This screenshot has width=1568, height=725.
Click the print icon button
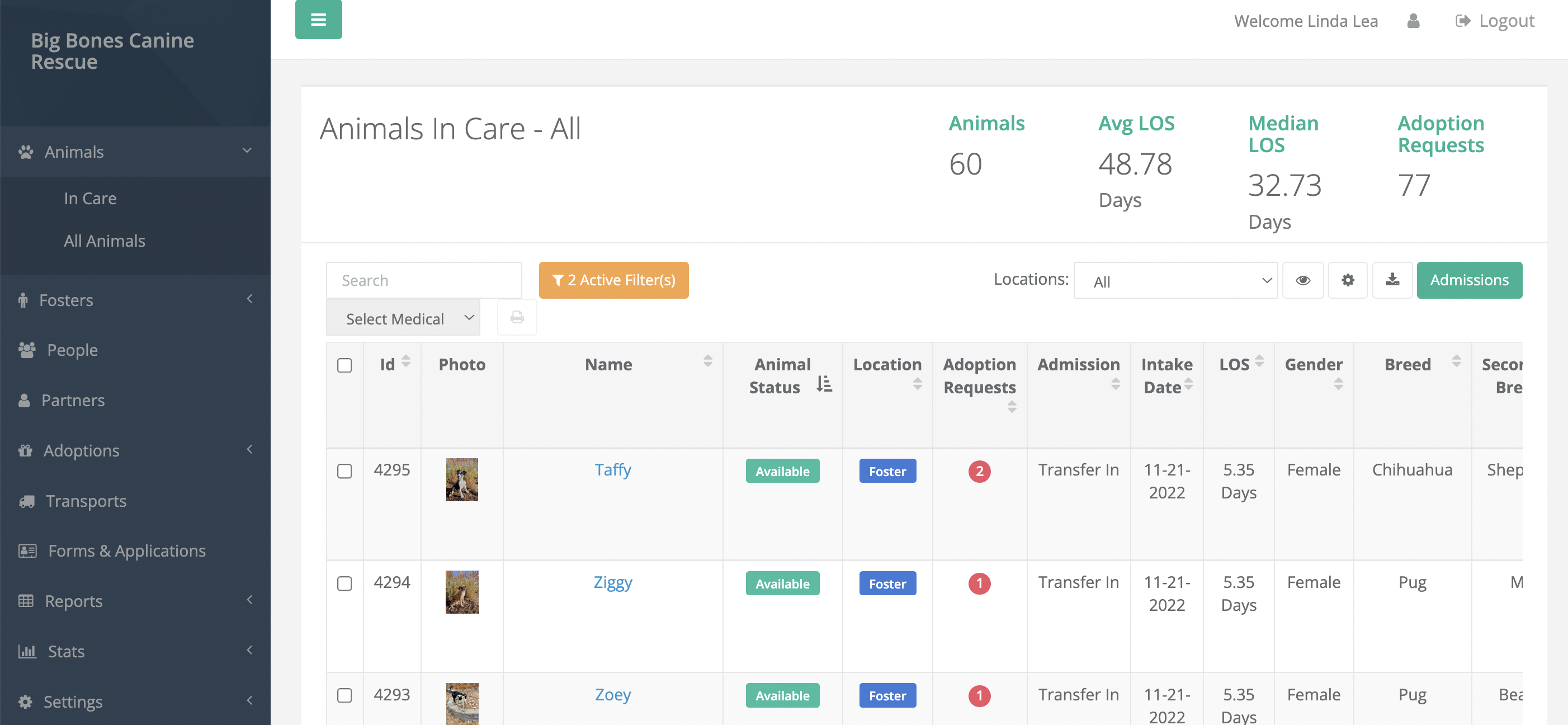(x=517, y=317)
